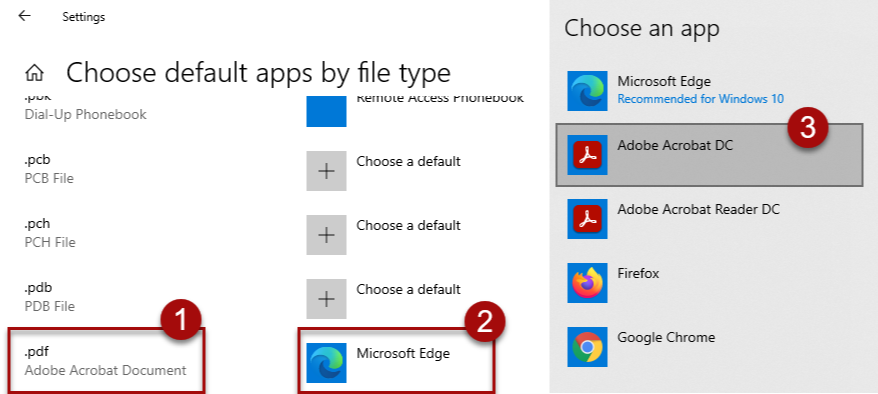
Task: Click 'Choose default apps by file type' title
Action: pyautogui.click(x=258, y=73)
